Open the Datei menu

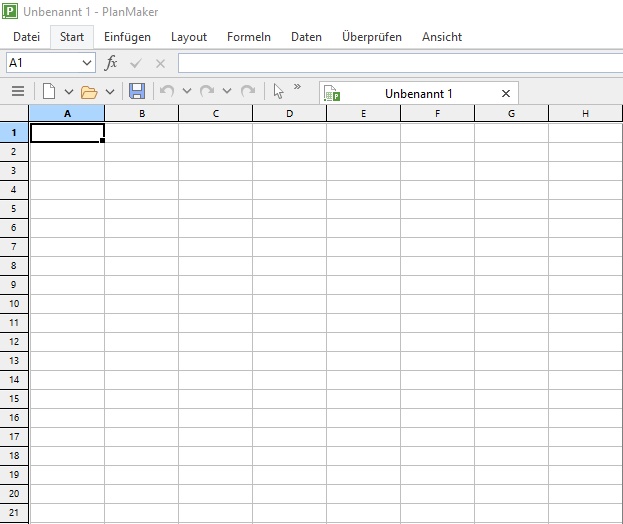26,37
